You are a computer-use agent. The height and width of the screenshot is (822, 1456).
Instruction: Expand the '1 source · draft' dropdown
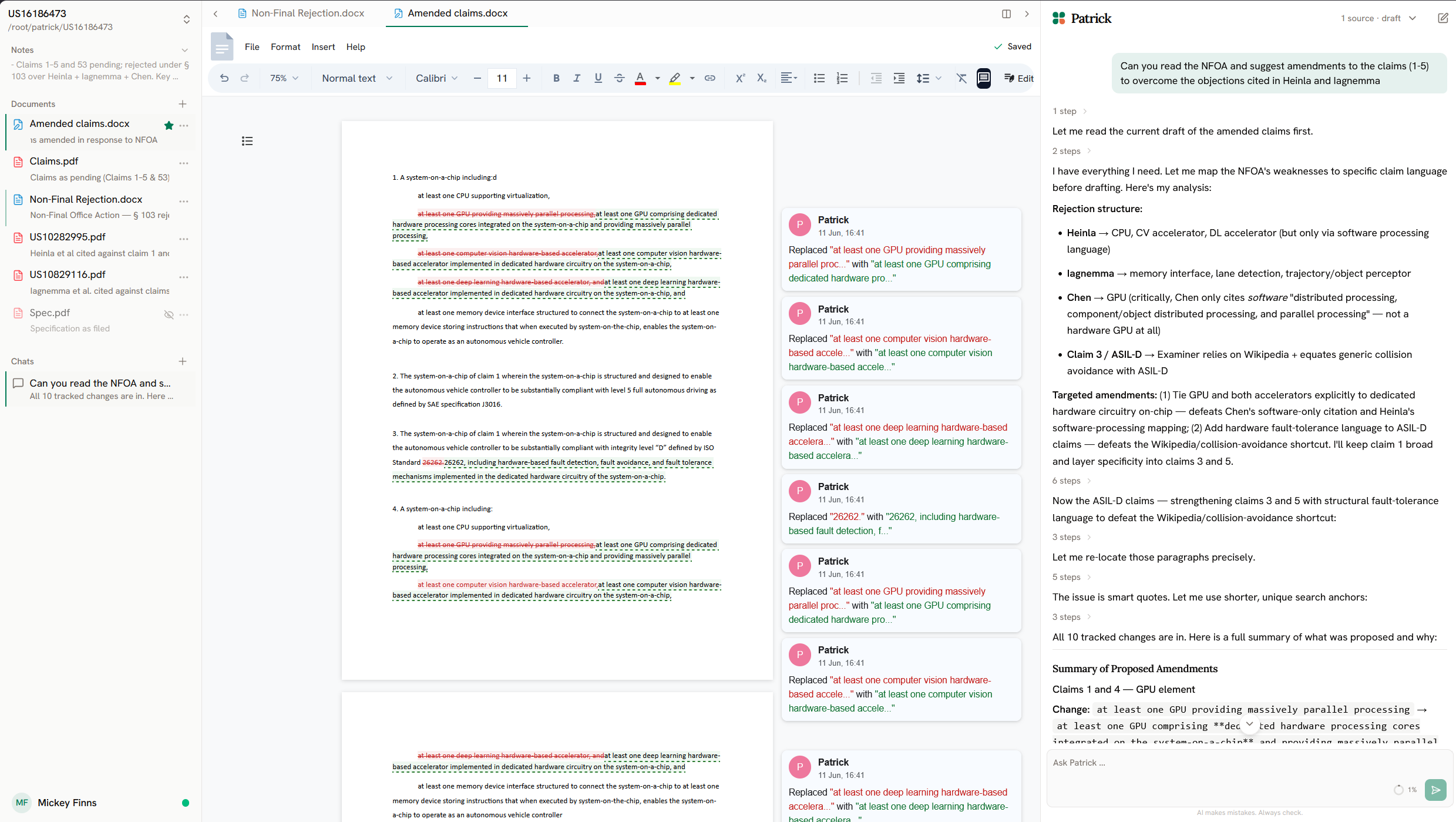(x=1378, y=18)
